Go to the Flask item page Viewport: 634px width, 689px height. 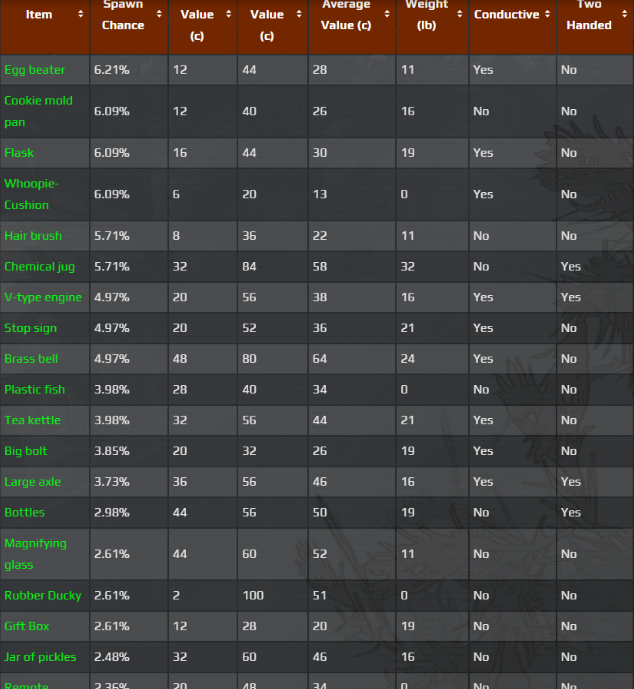pos(19,153)
